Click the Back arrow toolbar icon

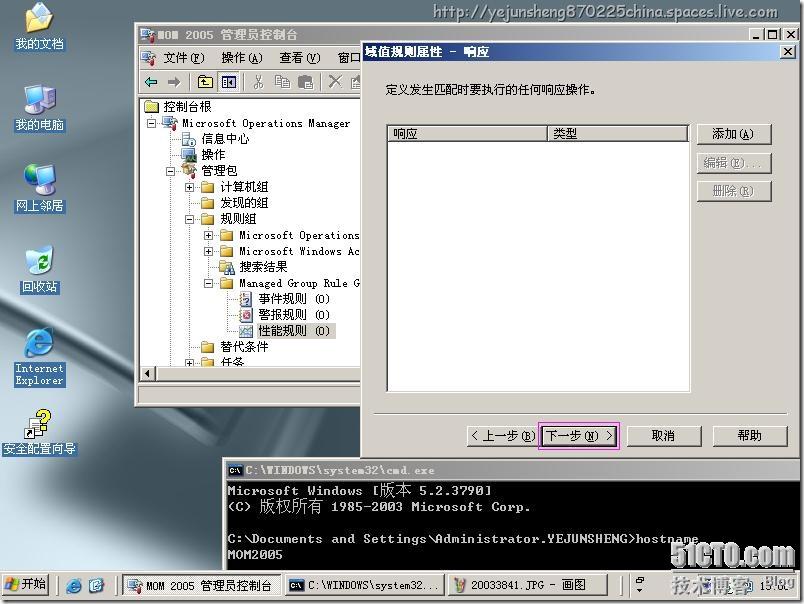click(151, 82)
